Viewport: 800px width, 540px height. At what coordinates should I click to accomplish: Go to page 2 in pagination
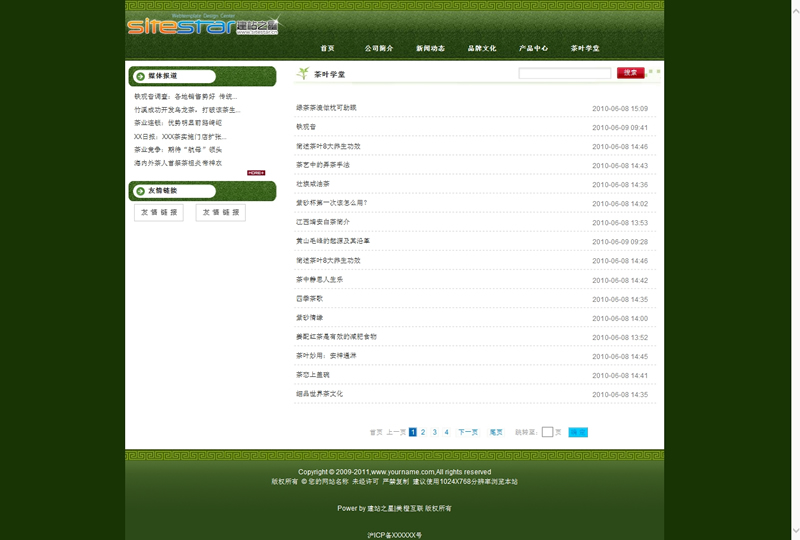click(423, 432)
